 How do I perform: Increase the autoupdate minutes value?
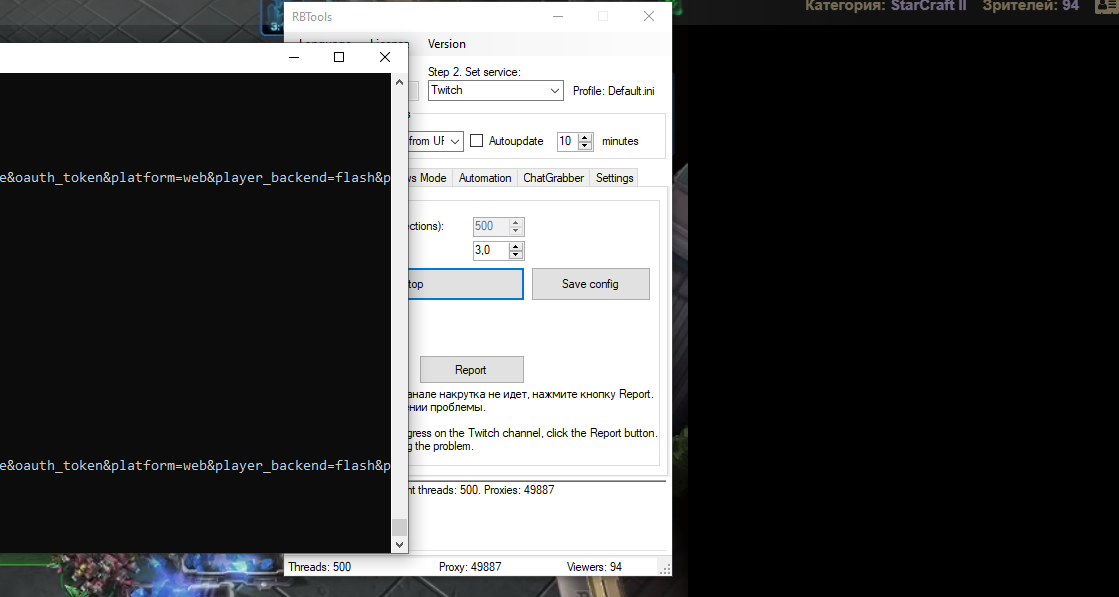click(586, 137)
